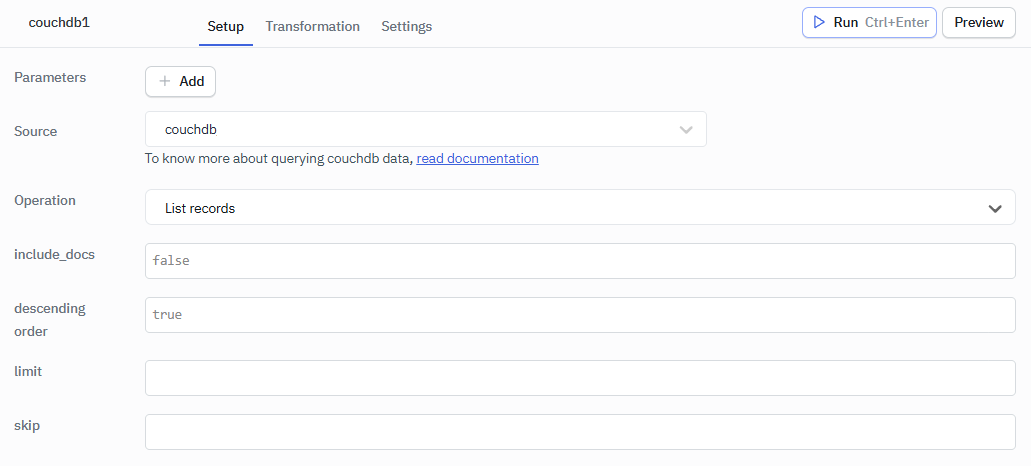Screen dimensions: 1031x466
Task: Open the couchdb source selection box
Action: pyautogui.click(x=410, y=129)
